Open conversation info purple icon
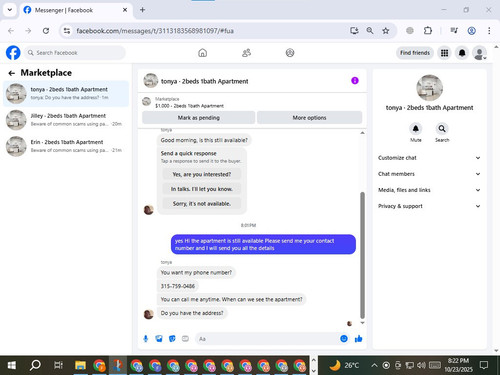Viewport: 500px width, 375px height. click(x=355, y=81)
